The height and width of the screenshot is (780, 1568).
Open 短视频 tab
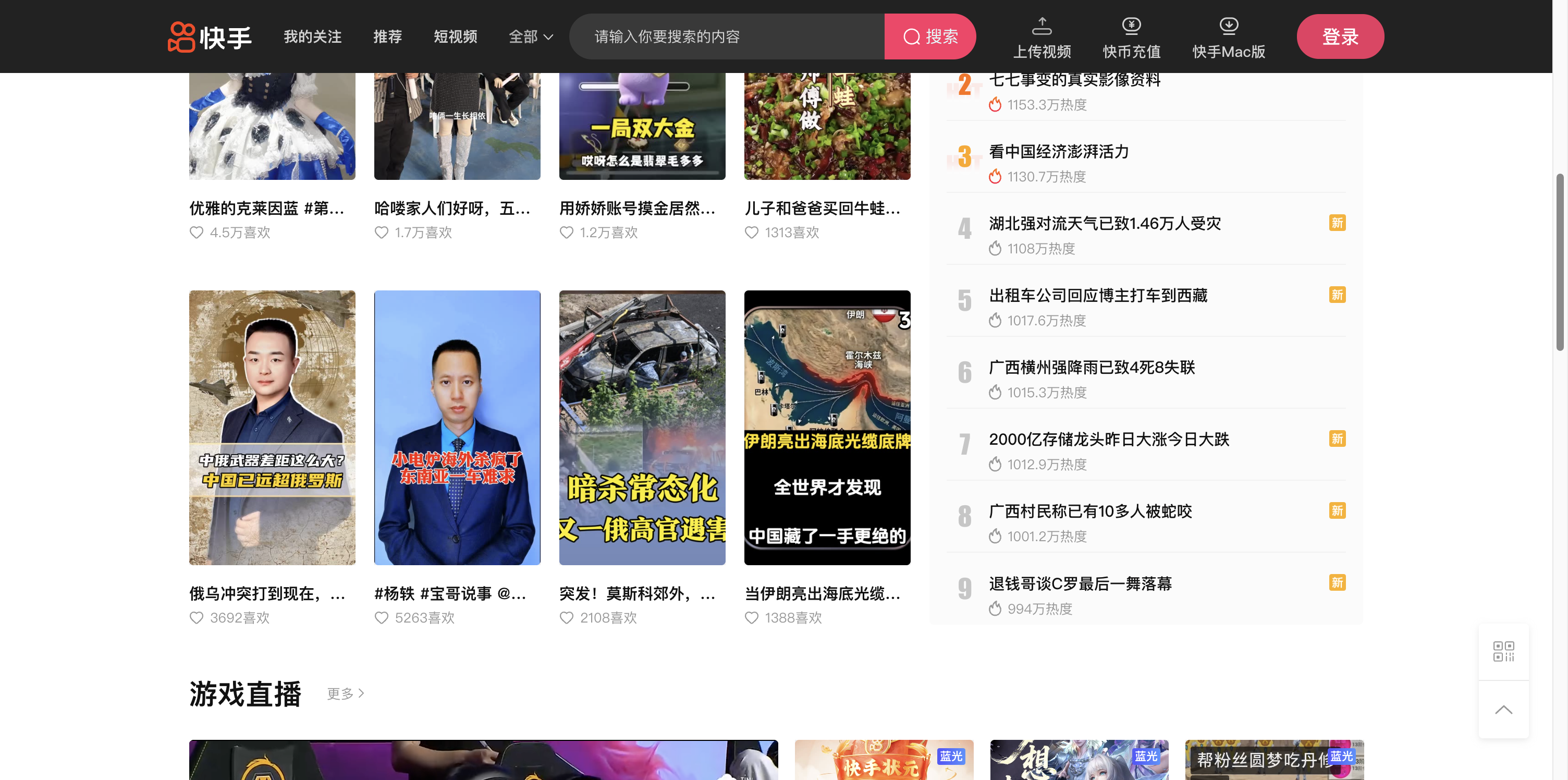click(x=455, y=37)
